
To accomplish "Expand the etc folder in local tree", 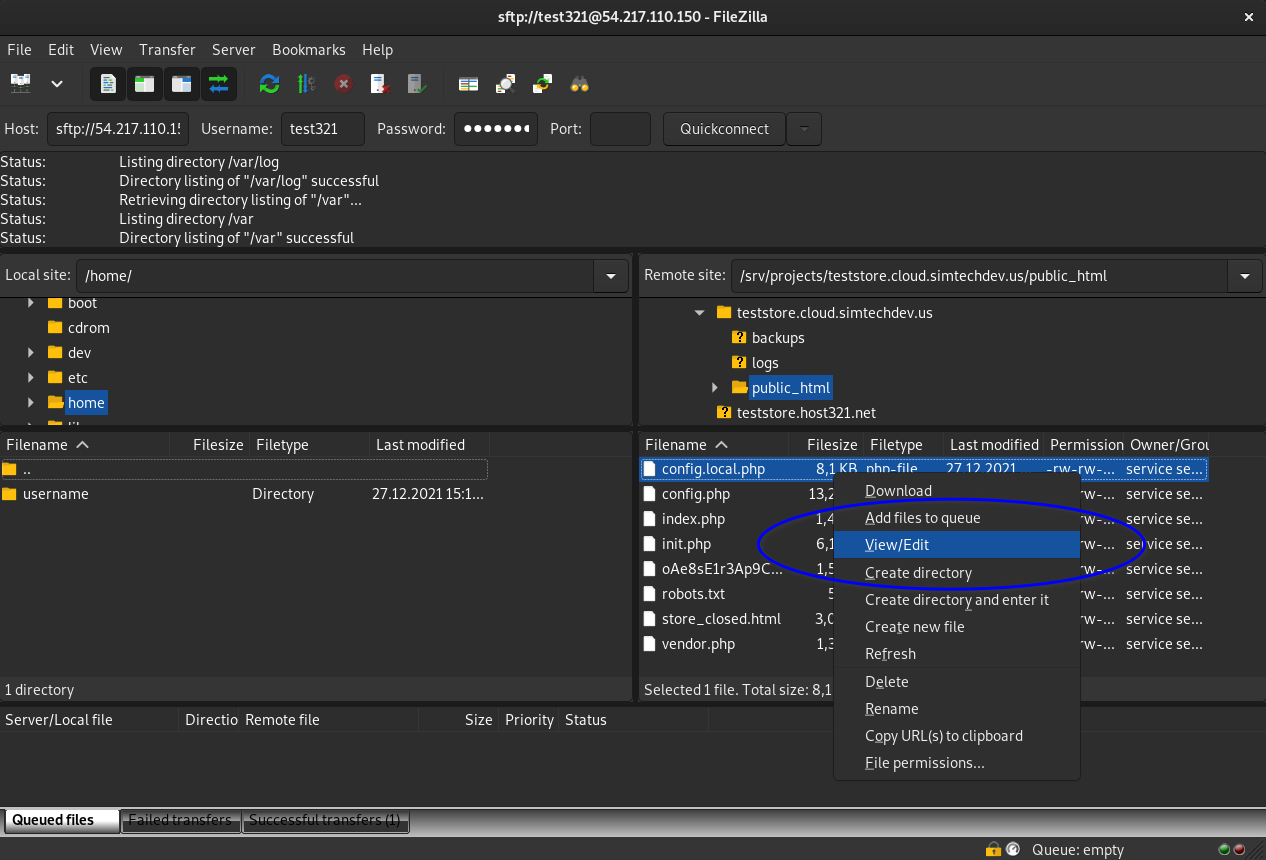I will 31,378.
